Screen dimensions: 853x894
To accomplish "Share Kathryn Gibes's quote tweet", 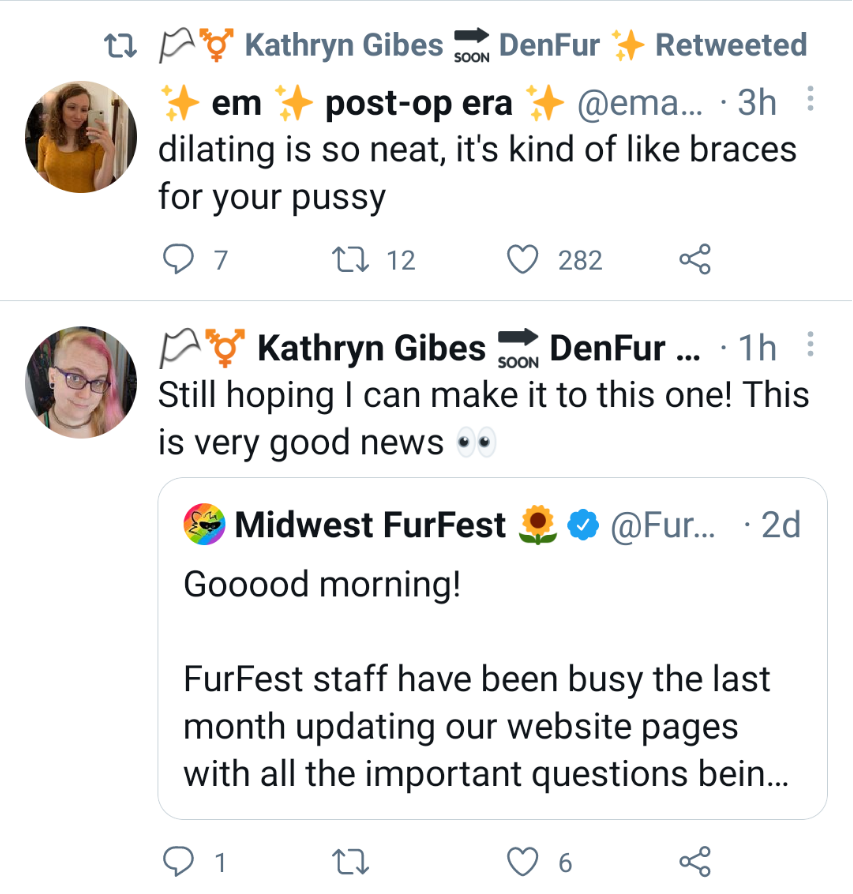I will click(x=695, y=862).
